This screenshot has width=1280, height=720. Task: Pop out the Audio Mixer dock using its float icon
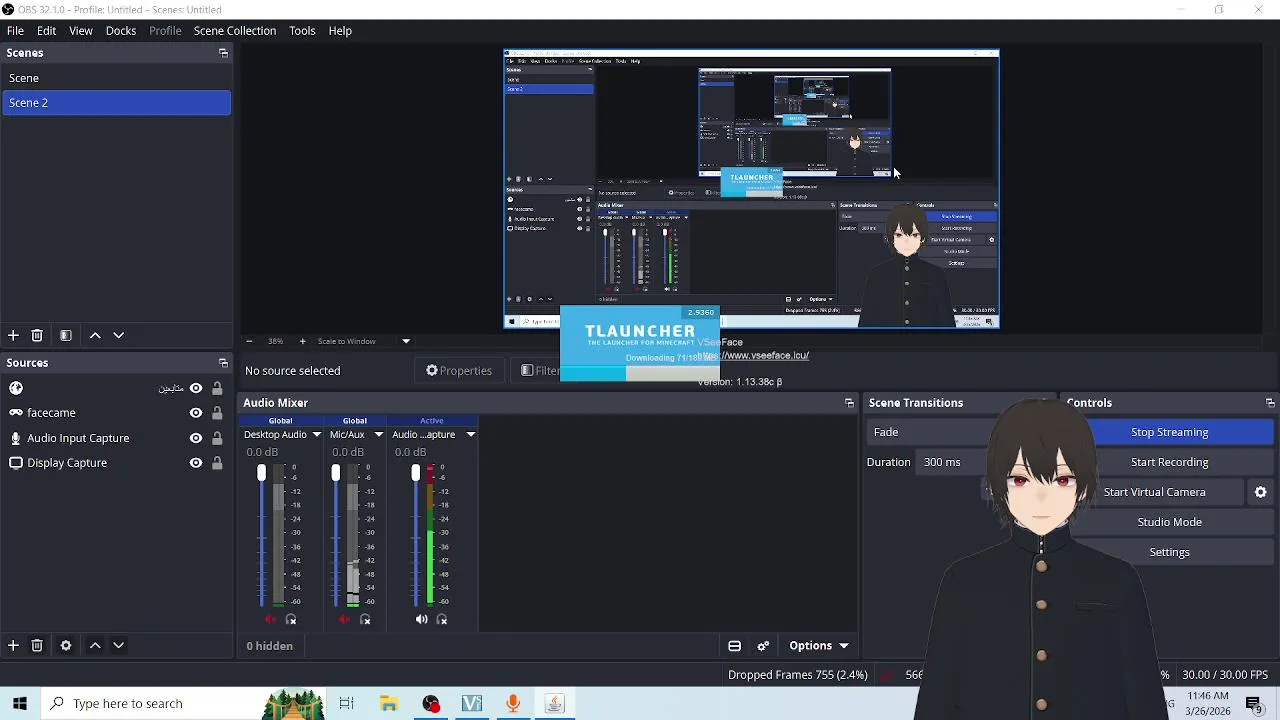pyautogui.click(x=849, y=403)
